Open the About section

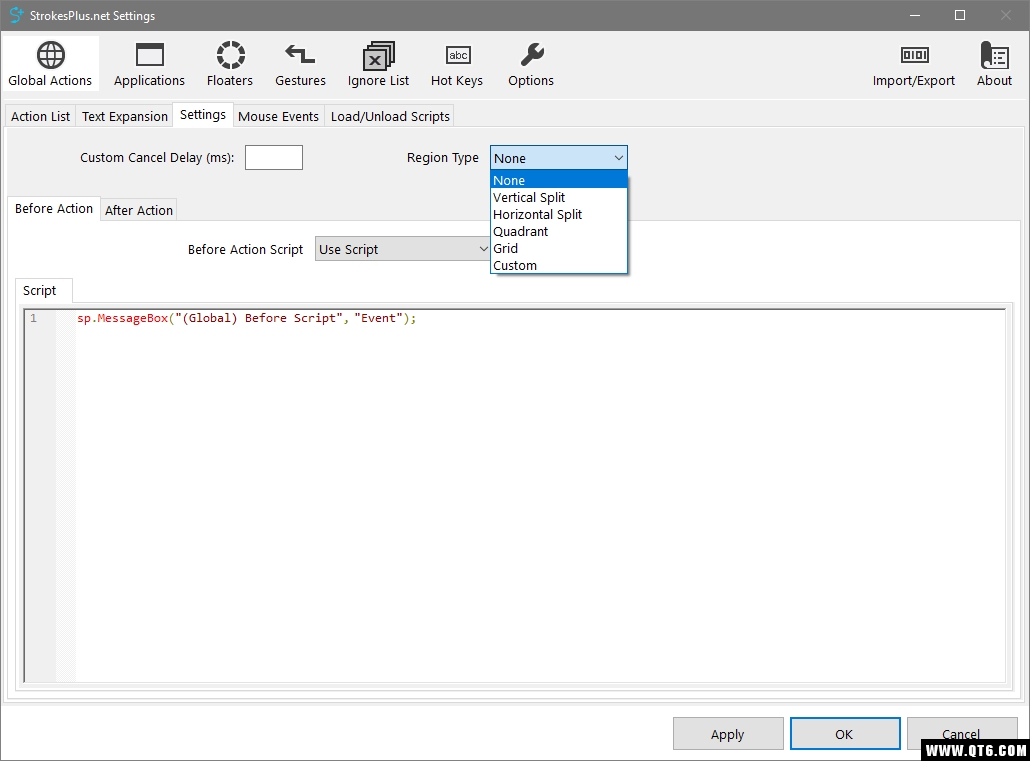995,64
